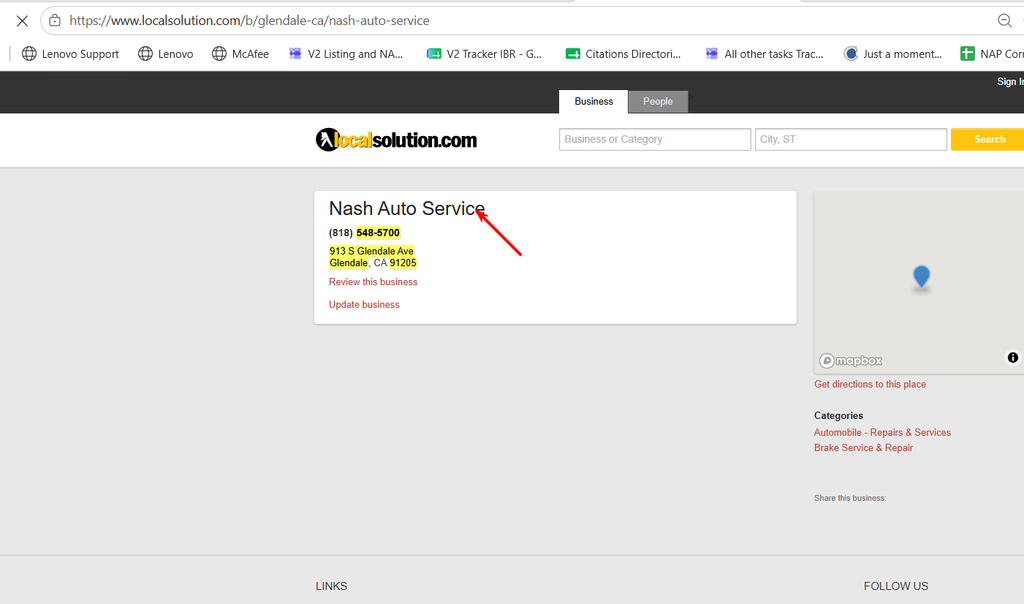Click the blue map pin marker
This screenshot has height=604, width=1024.
pyautogui.click(x=921, y=277)
